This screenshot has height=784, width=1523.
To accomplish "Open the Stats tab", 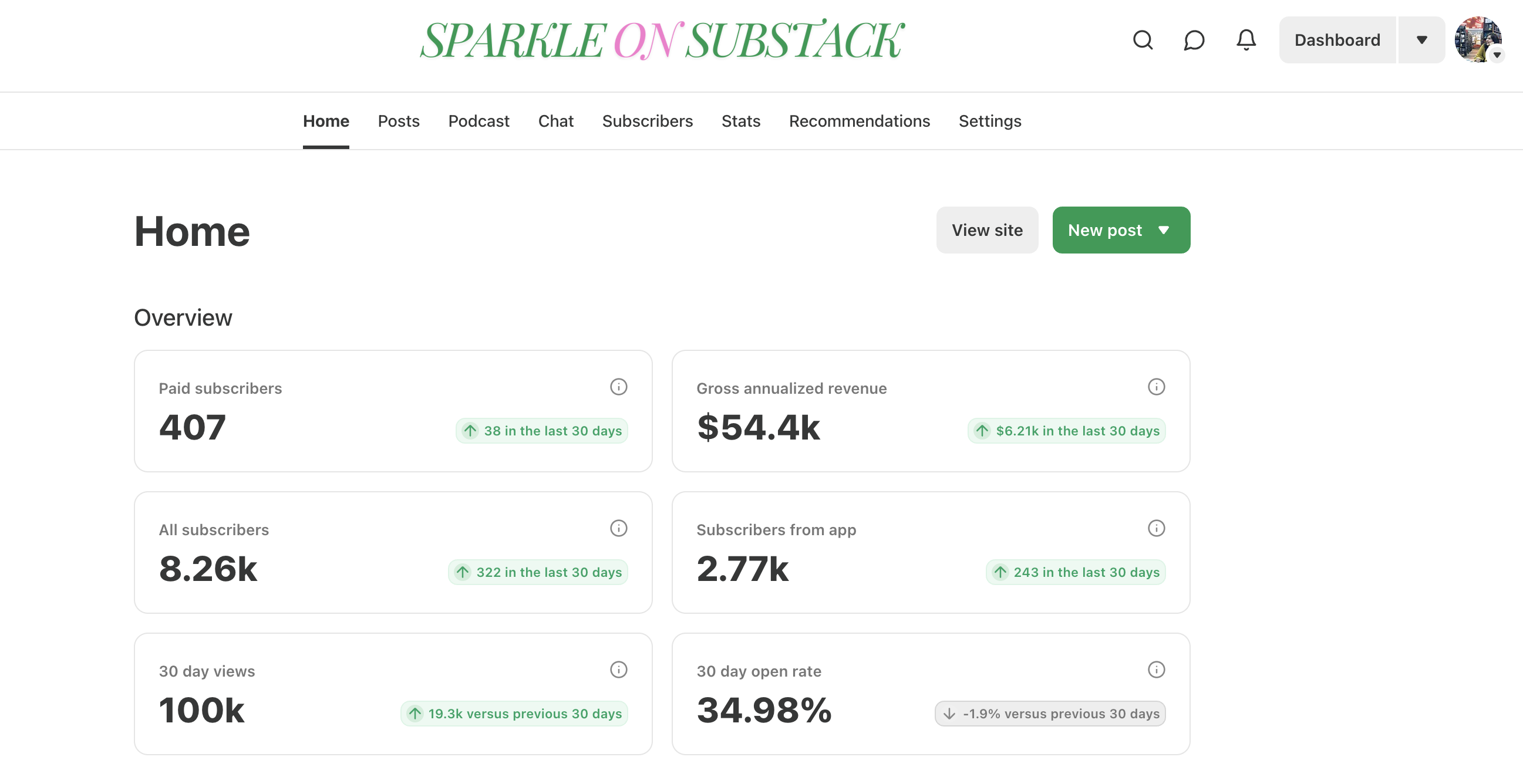I will click(740, 121).
